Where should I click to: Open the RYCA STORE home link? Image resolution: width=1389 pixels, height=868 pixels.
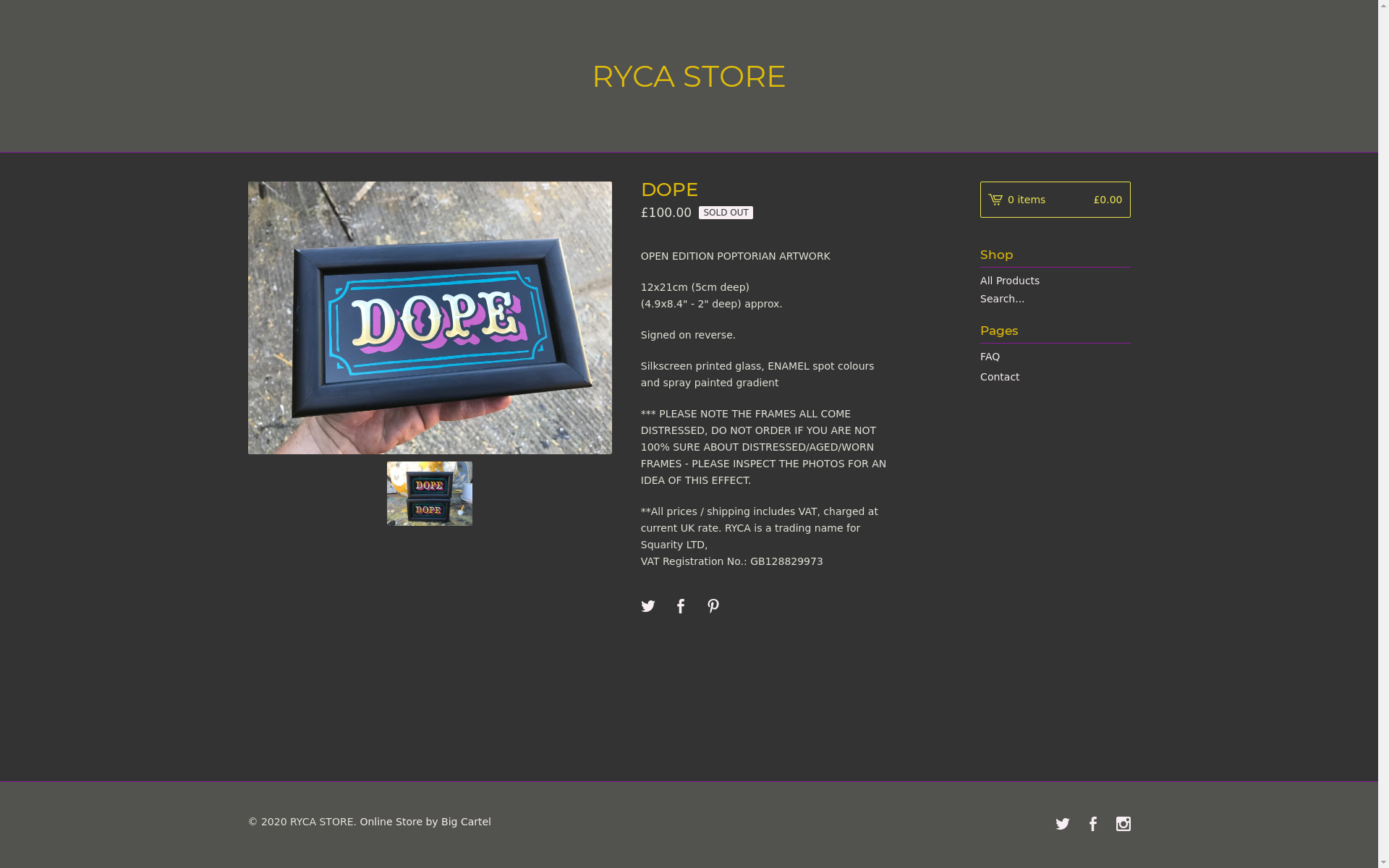click(689, 76)
